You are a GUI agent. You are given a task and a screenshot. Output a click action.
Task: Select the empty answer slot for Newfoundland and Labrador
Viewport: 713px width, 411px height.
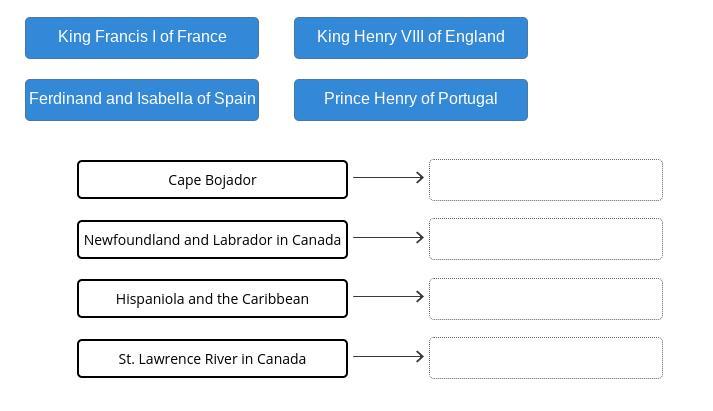(546, 239)
